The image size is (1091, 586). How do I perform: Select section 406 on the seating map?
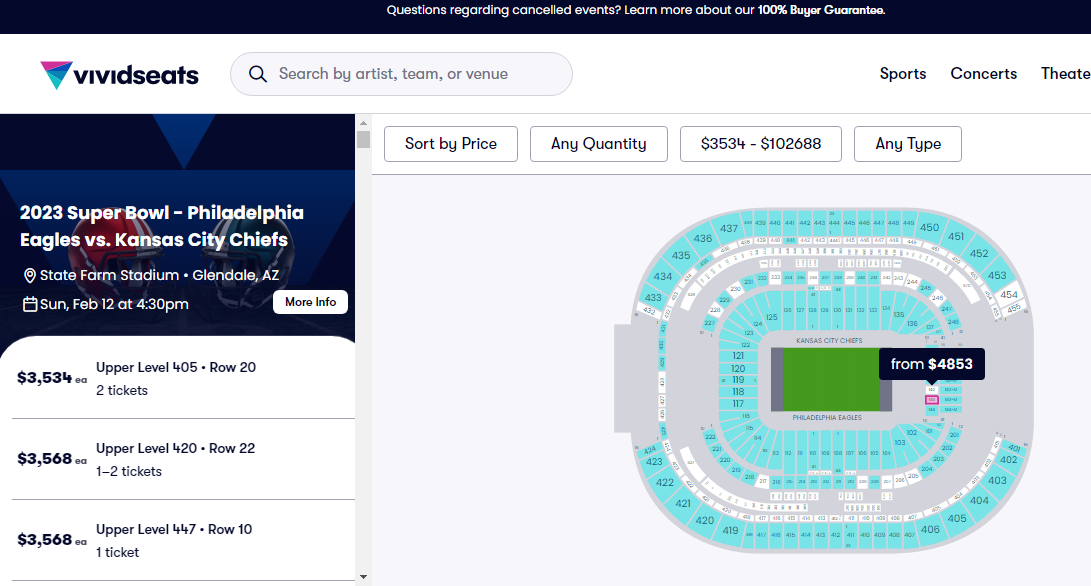click(930, 529)
